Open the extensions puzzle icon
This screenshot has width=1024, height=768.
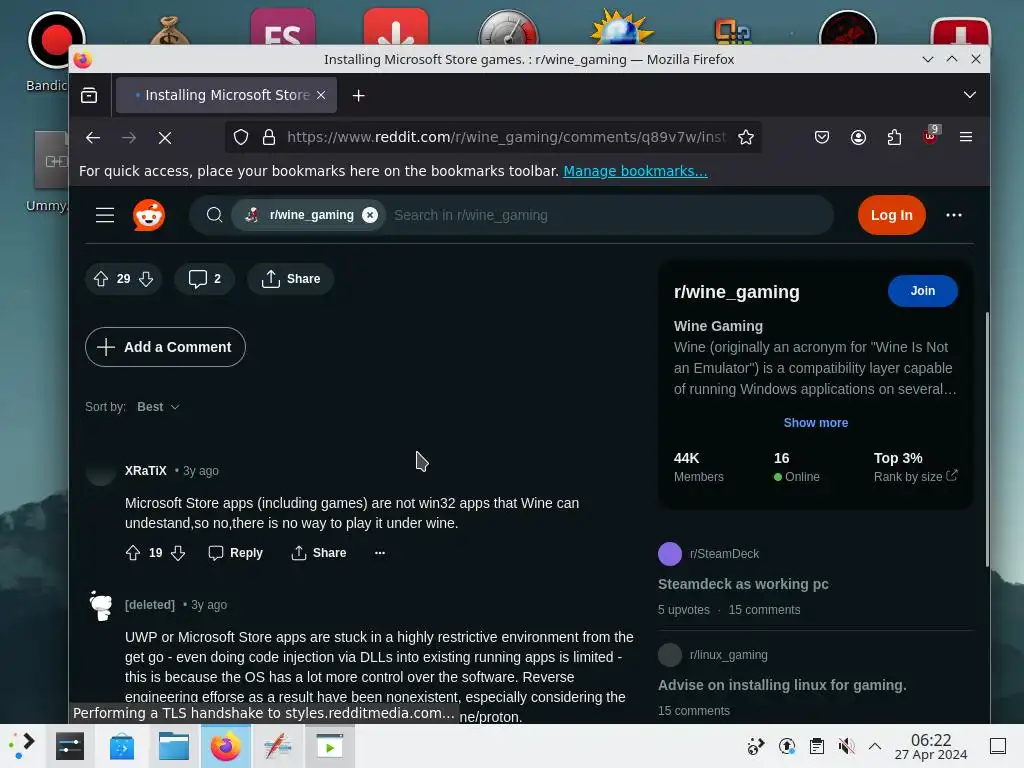coord(894,137)
